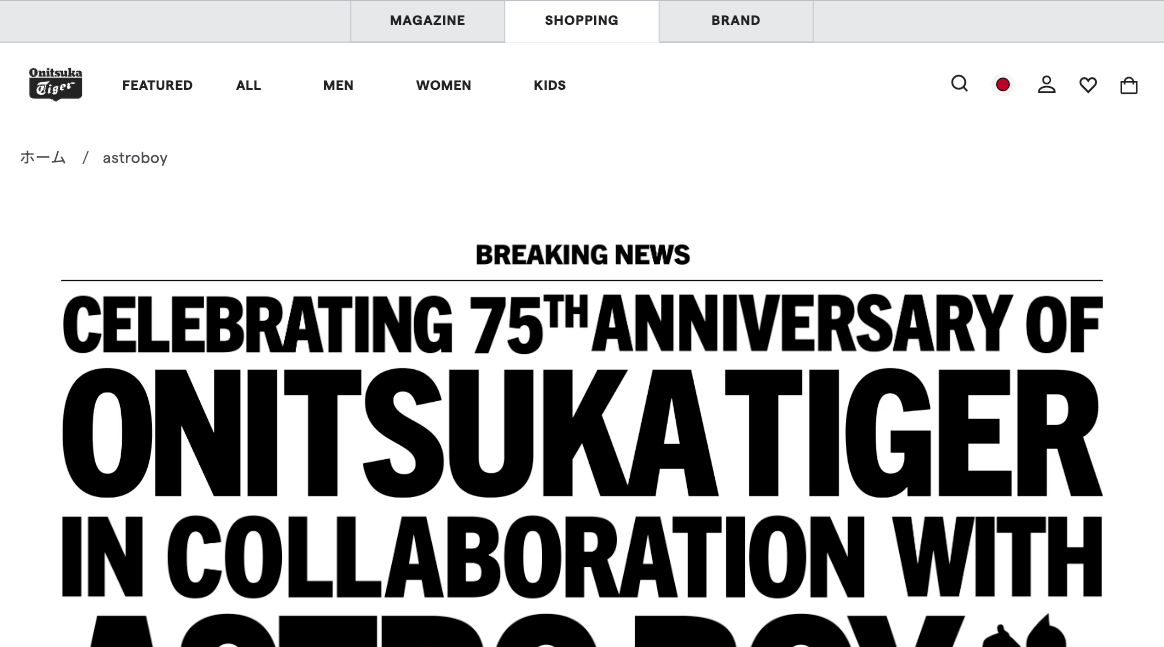
Task: Expand the FEATURED navigation menu
Action: pyautogui.click(x=157, y=85)
